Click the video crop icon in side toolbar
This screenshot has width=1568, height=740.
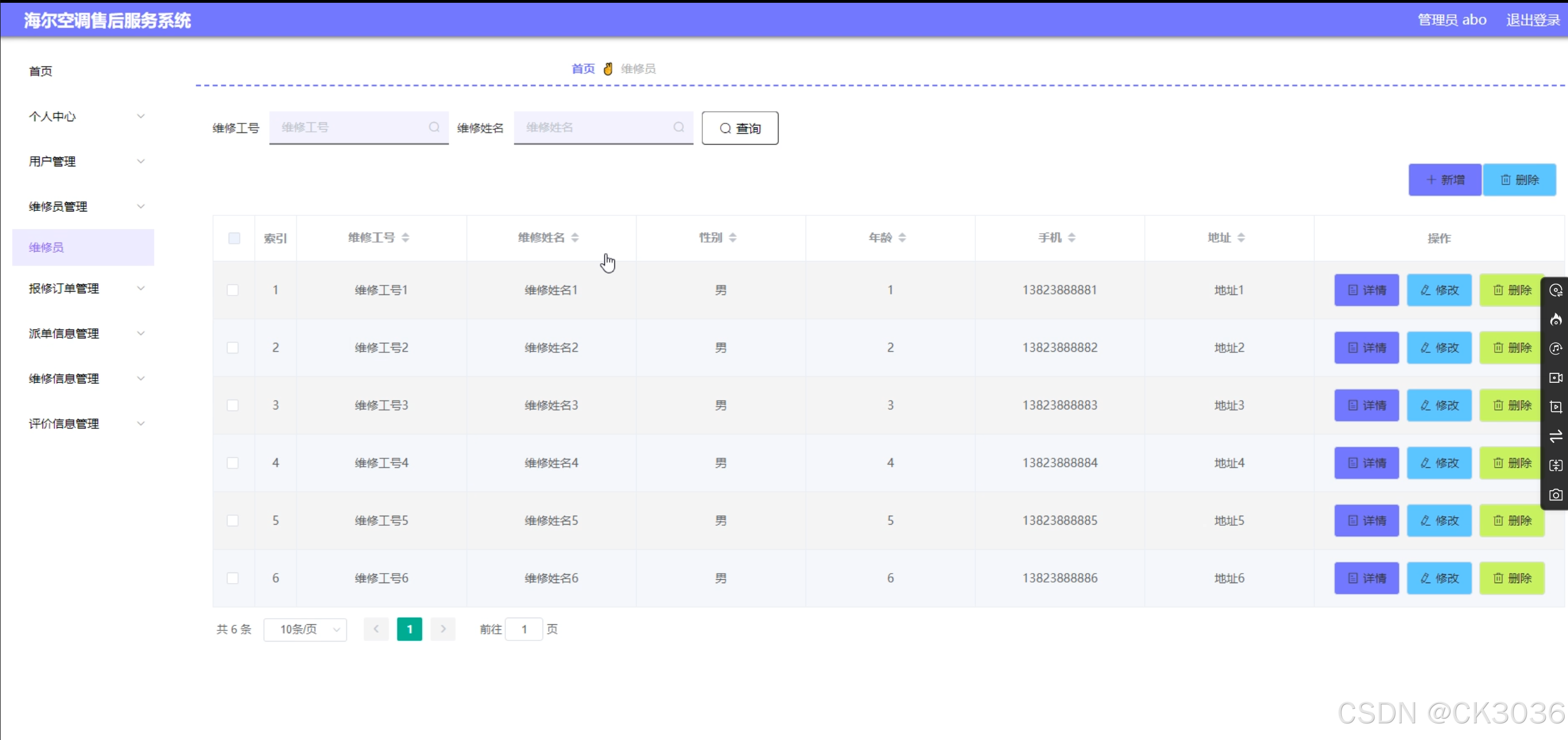coord(1555,407)
